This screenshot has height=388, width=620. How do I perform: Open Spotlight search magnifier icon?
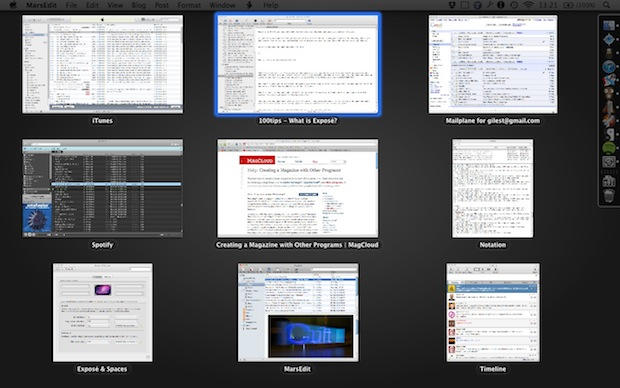[x=606, y=5]
